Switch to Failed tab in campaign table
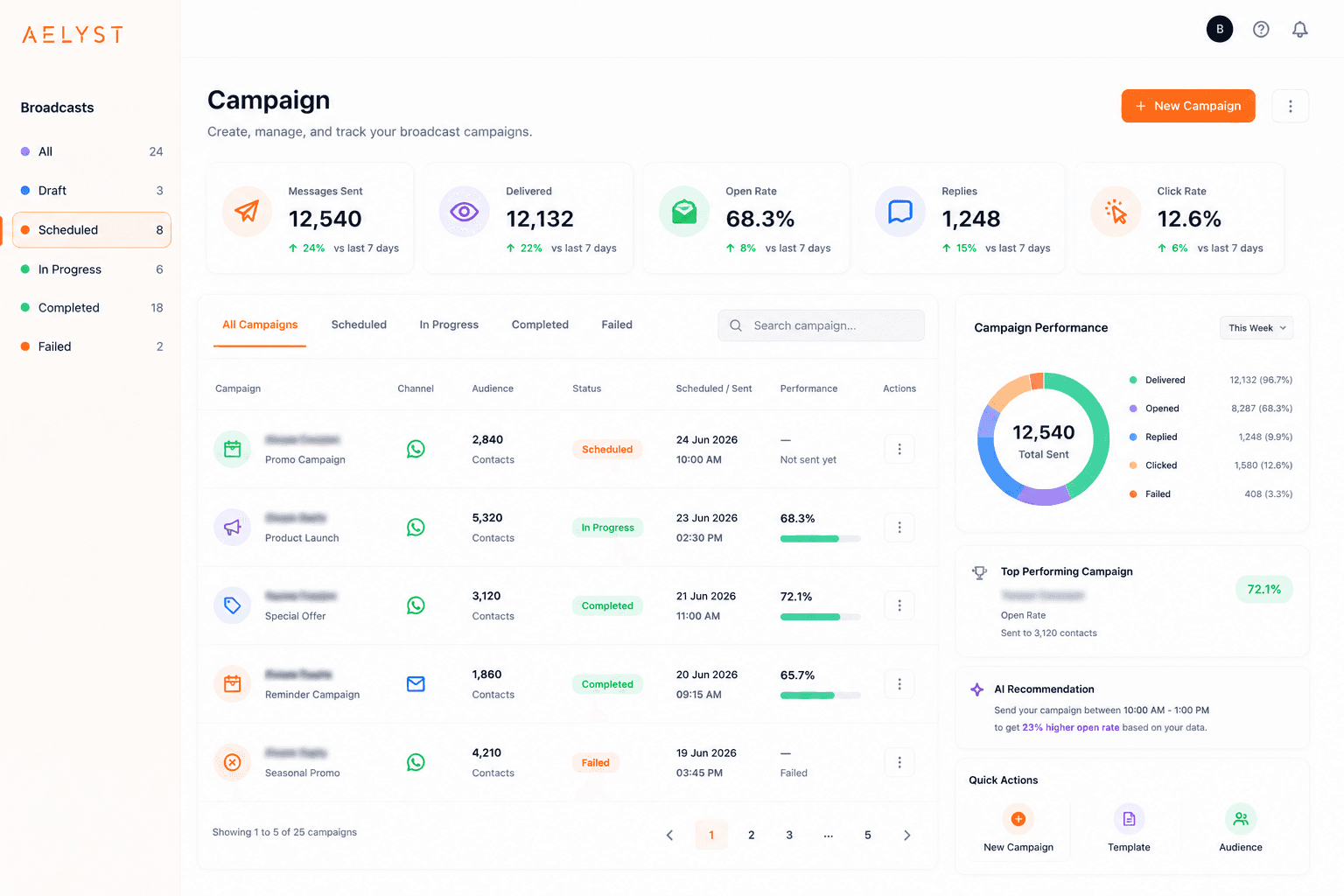The width and height of the screenshot is (1344, 896). [x=617, y=325]
